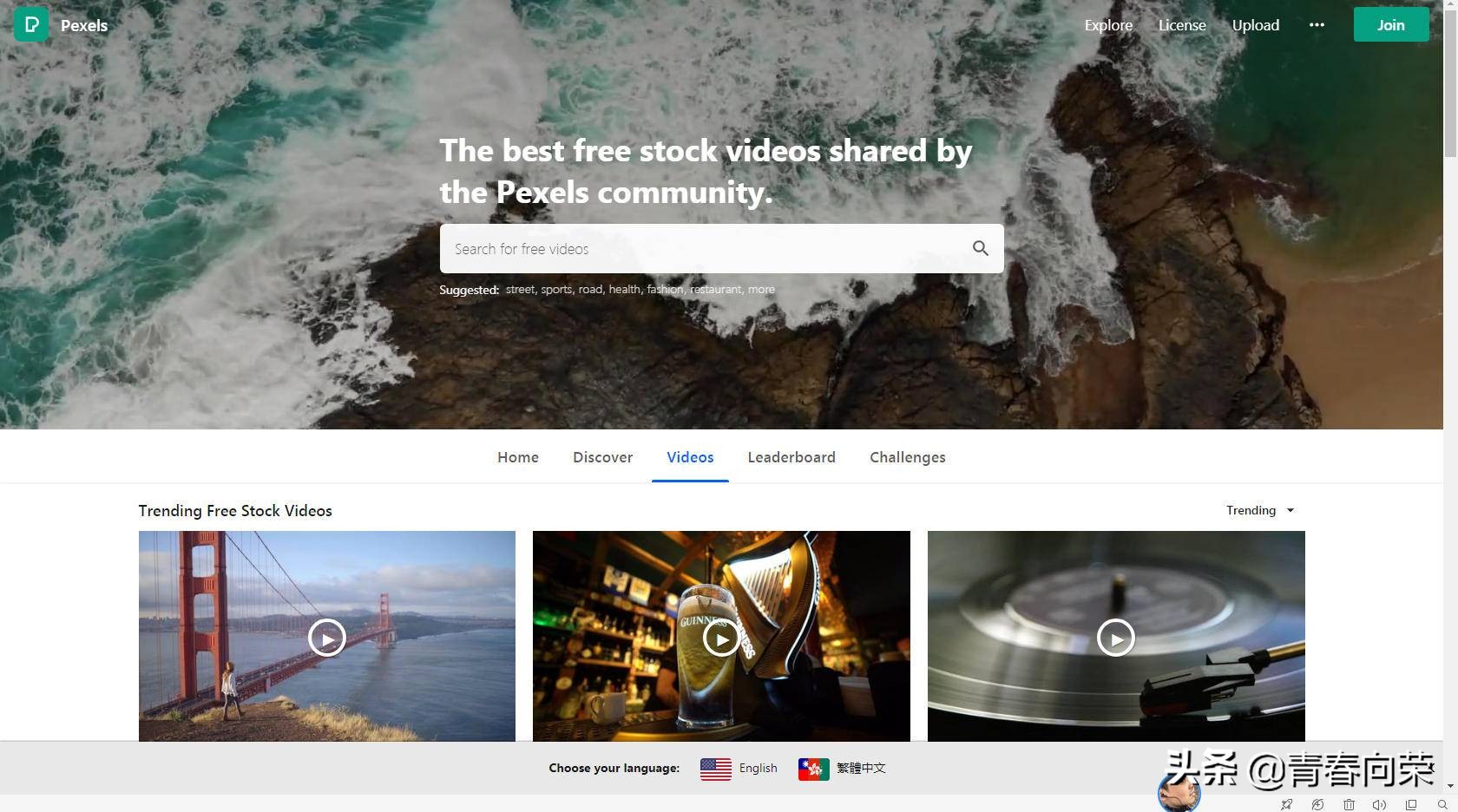
Task: Open the License link
Action: tap(1182, 25)
